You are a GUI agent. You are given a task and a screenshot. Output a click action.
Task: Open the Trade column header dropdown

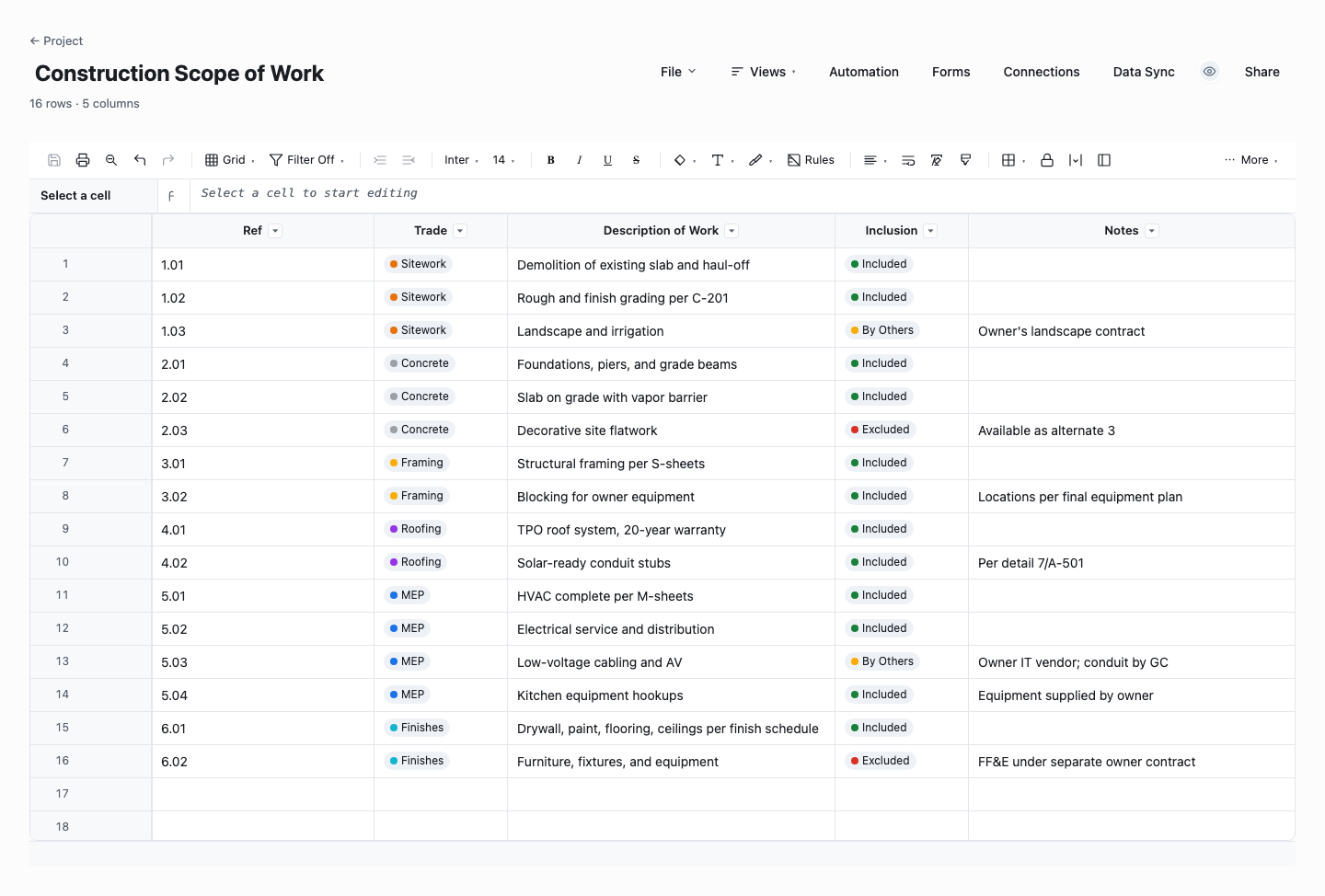460,231
